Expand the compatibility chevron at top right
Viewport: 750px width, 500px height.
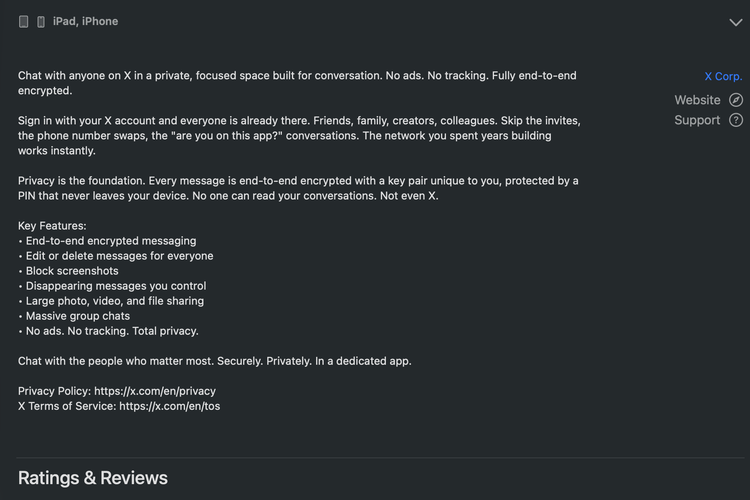coord(736,21)
